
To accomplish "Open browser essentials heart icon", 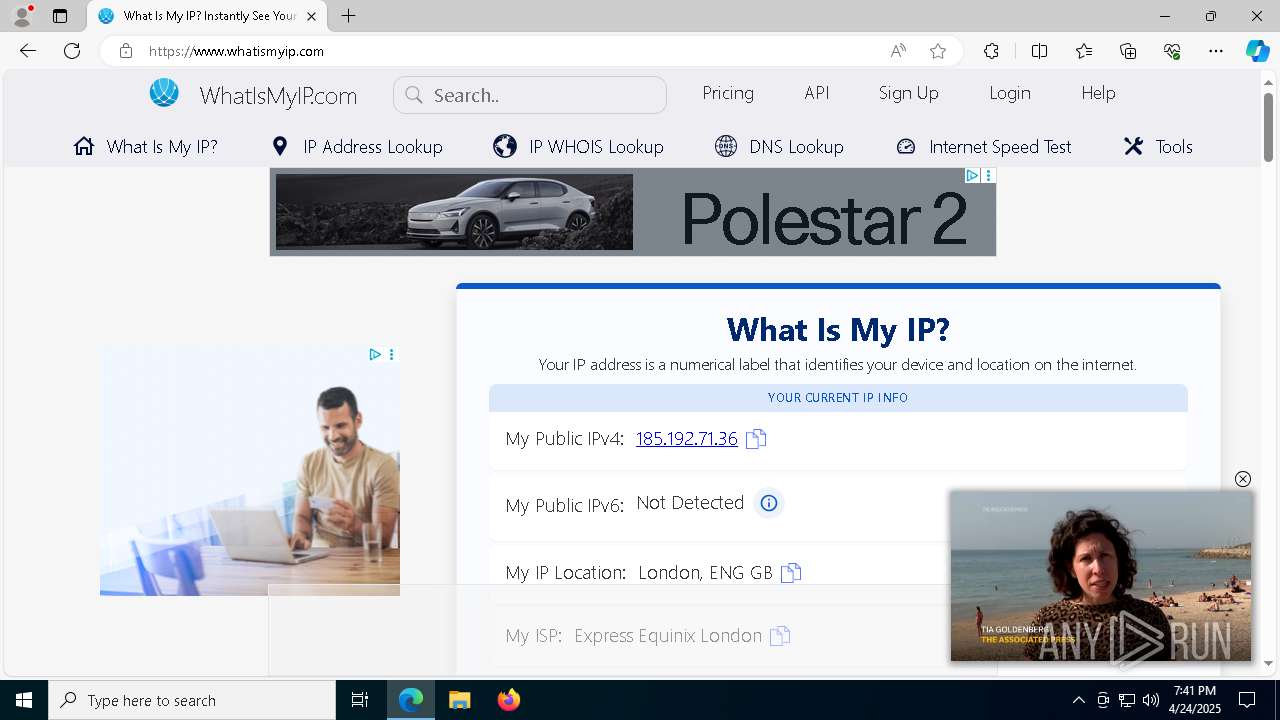I will 1172,51.
